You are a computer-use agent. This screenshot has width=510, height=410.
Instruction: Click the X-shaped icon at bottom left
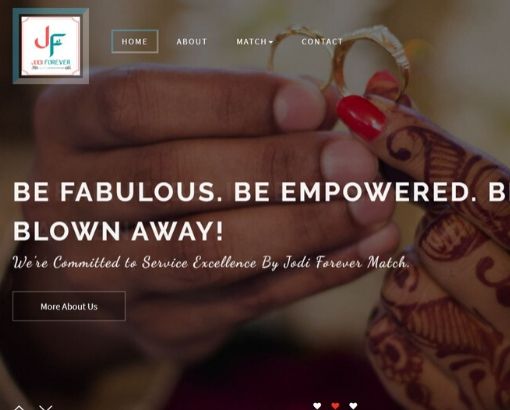[46, 407]
